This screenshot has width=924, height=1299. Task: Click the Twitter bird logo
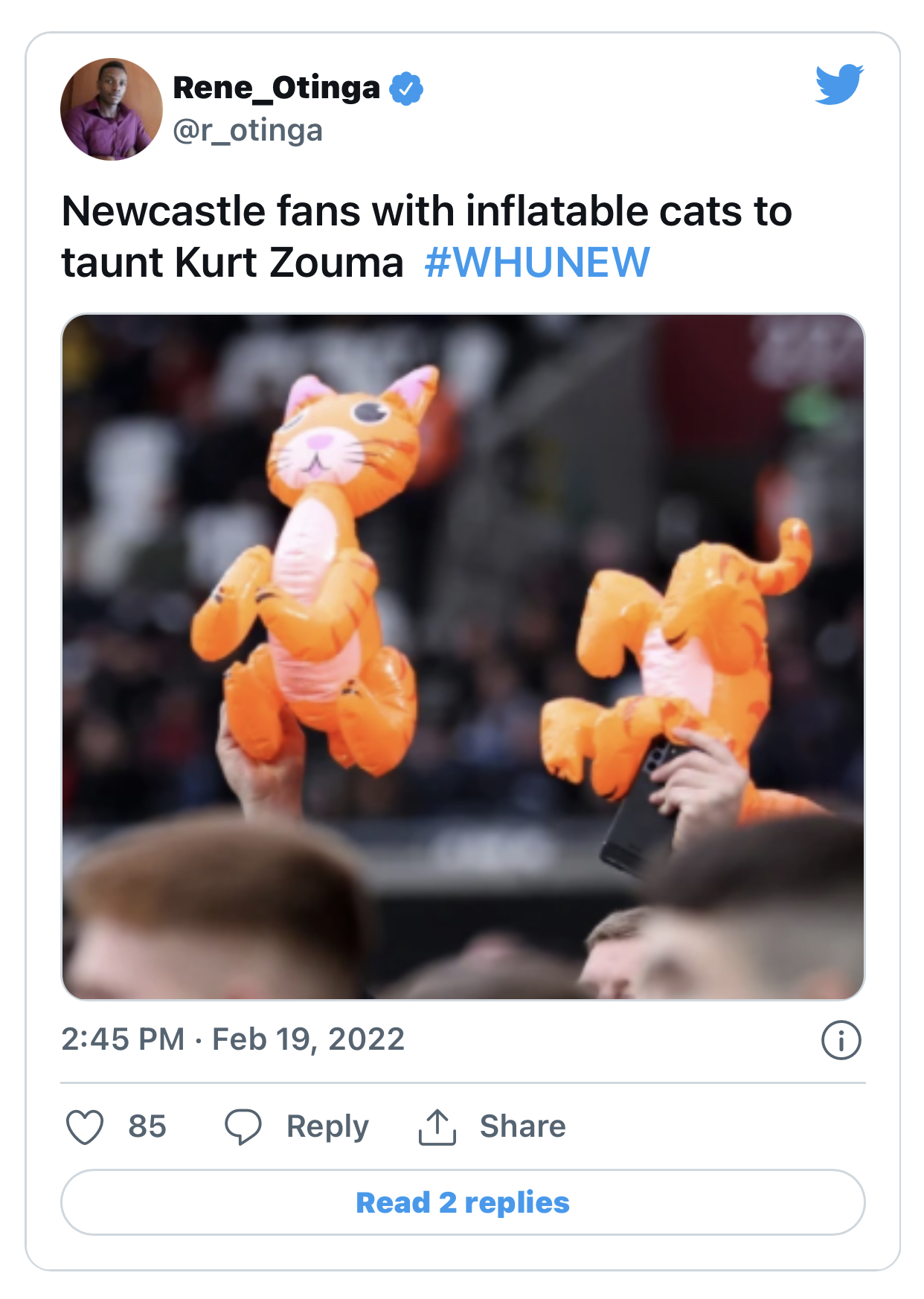(x=839, y=84)
